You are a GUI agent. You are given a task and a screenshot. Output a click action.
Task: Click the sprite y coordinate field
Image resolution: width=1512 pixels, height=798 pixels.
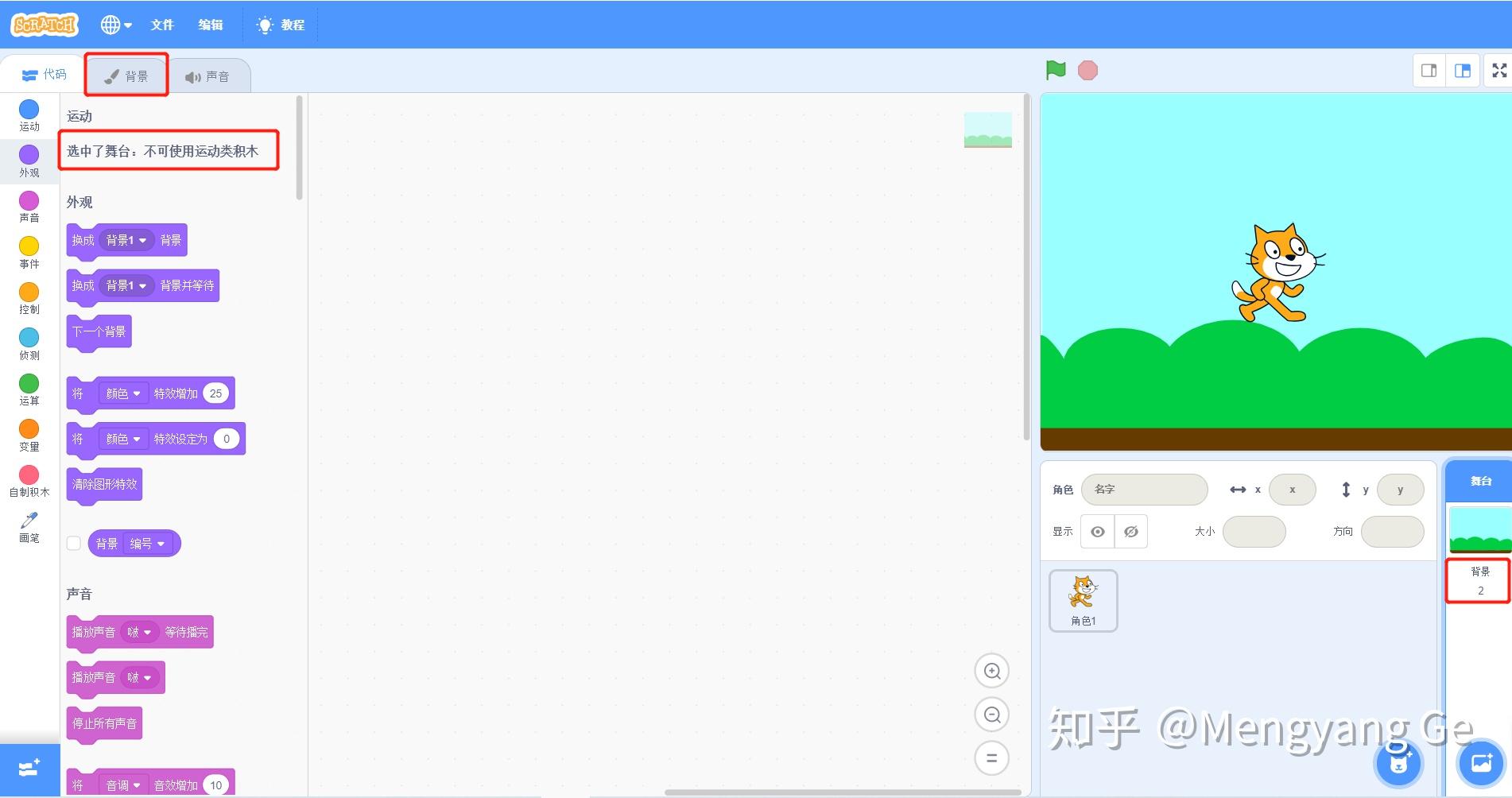[x=1400, y=490]
